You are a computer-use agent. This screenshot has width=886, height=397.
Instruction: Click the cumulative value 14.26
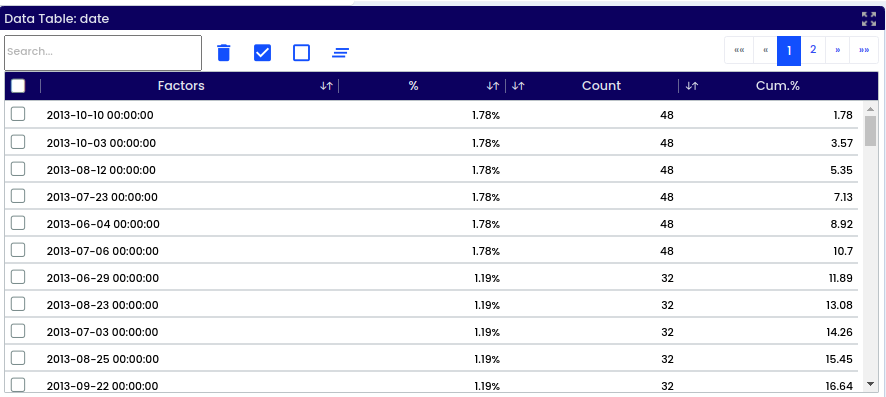[840, 332]
